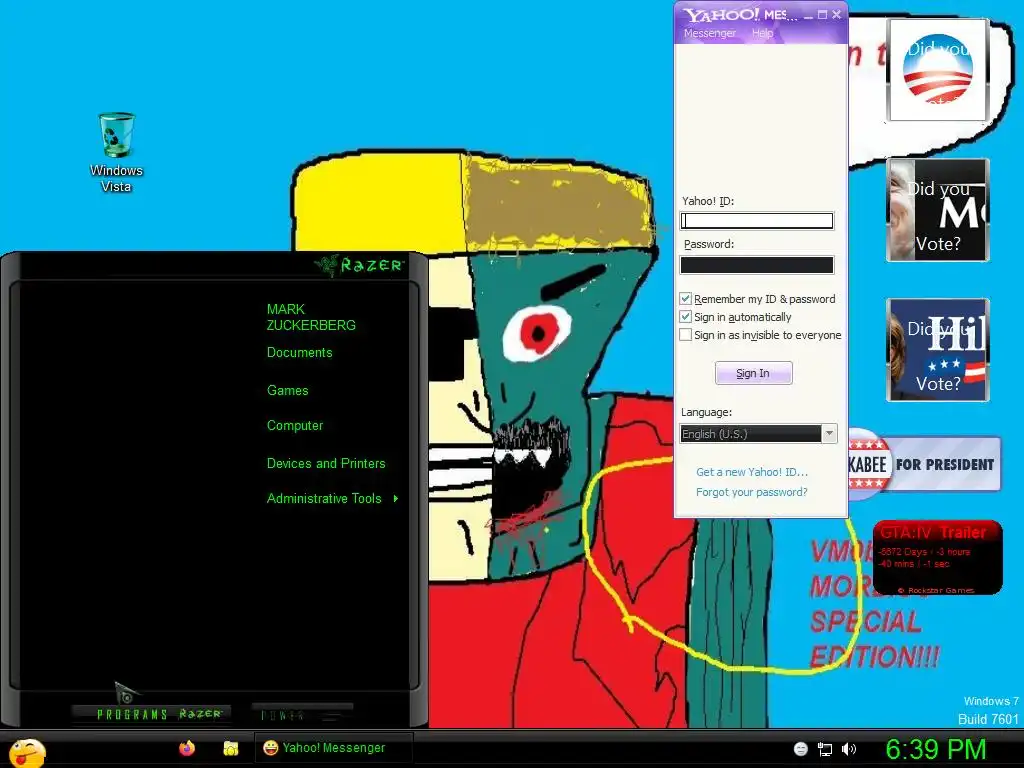Click the Yahoo! ID input field

[x=757, y=221]
